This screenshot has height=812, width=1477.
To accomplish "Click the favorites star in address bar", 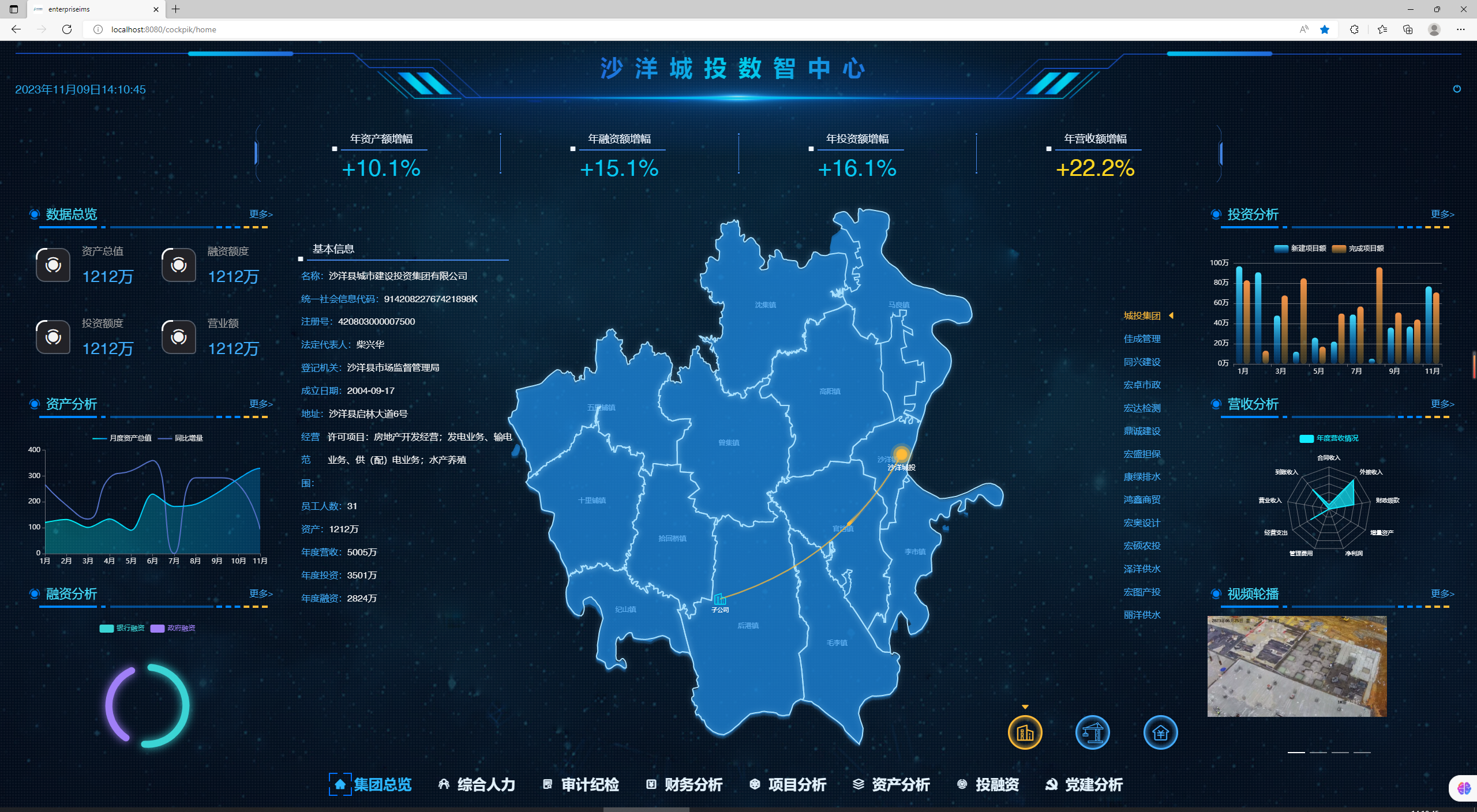I will (1325, 29).
